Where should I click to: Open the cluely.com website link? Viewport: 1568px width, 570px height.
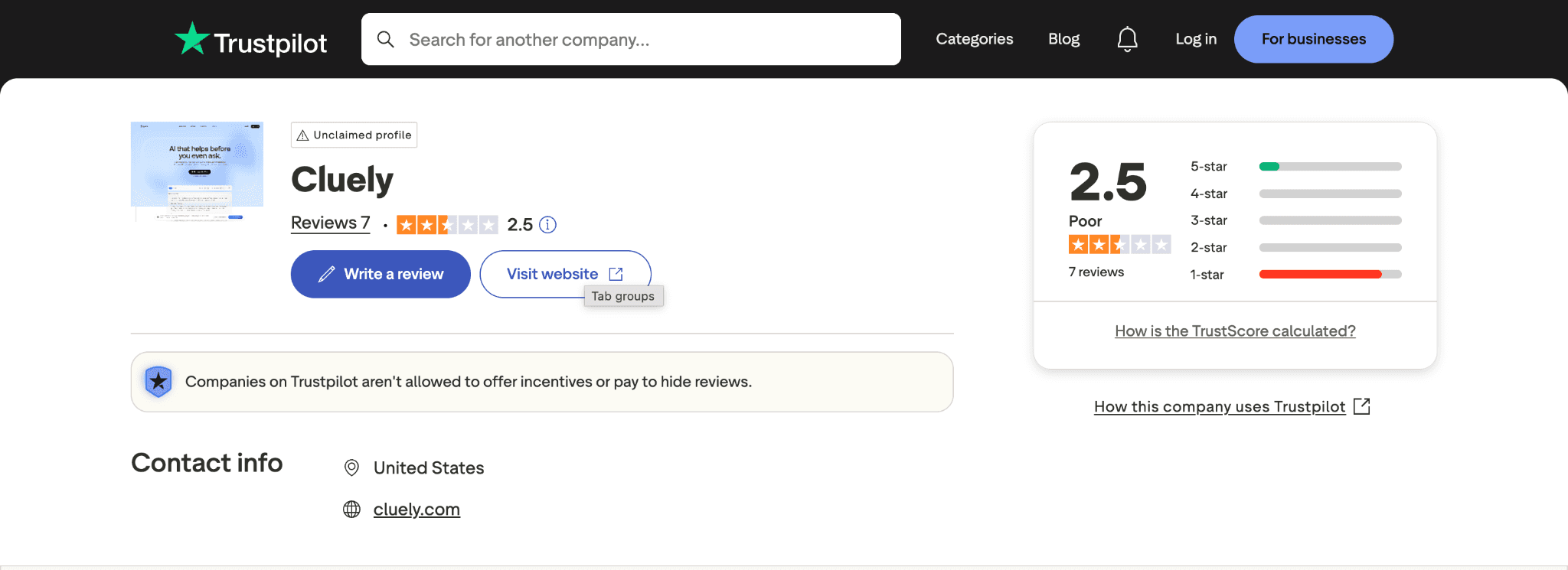pos(416,510)
